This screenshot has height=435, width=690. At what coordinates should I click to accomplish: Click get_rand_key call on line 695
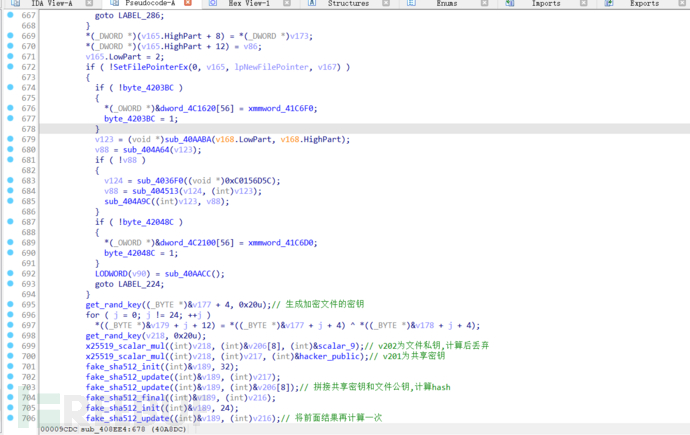(x=113, y=304)
